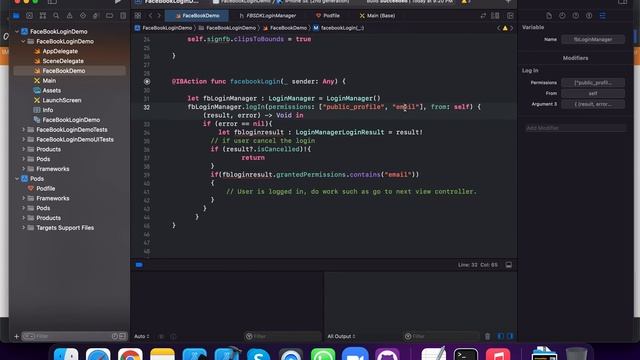Image resolution: width=640 pixels, height=360 pixels.
Task: Show the File inspector
Action: click(x=549, y=16)
